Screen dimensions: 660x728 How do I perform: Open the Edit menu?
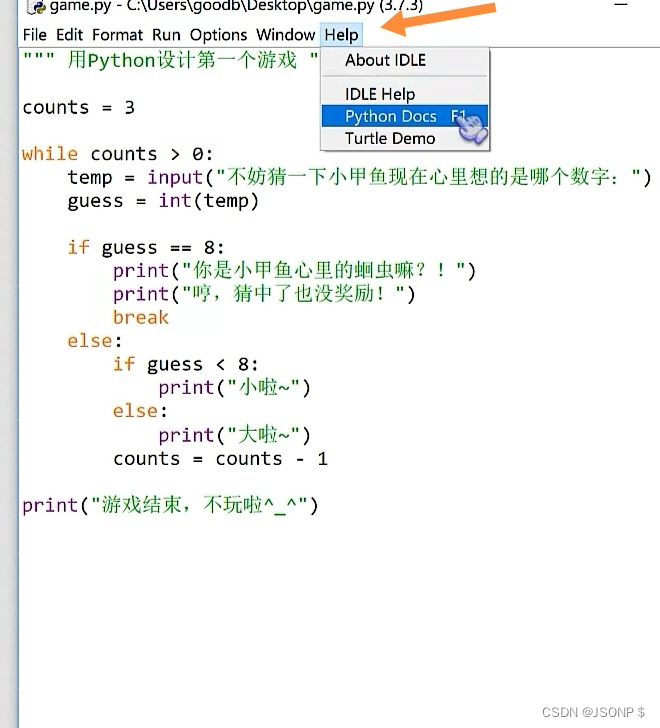69,35
